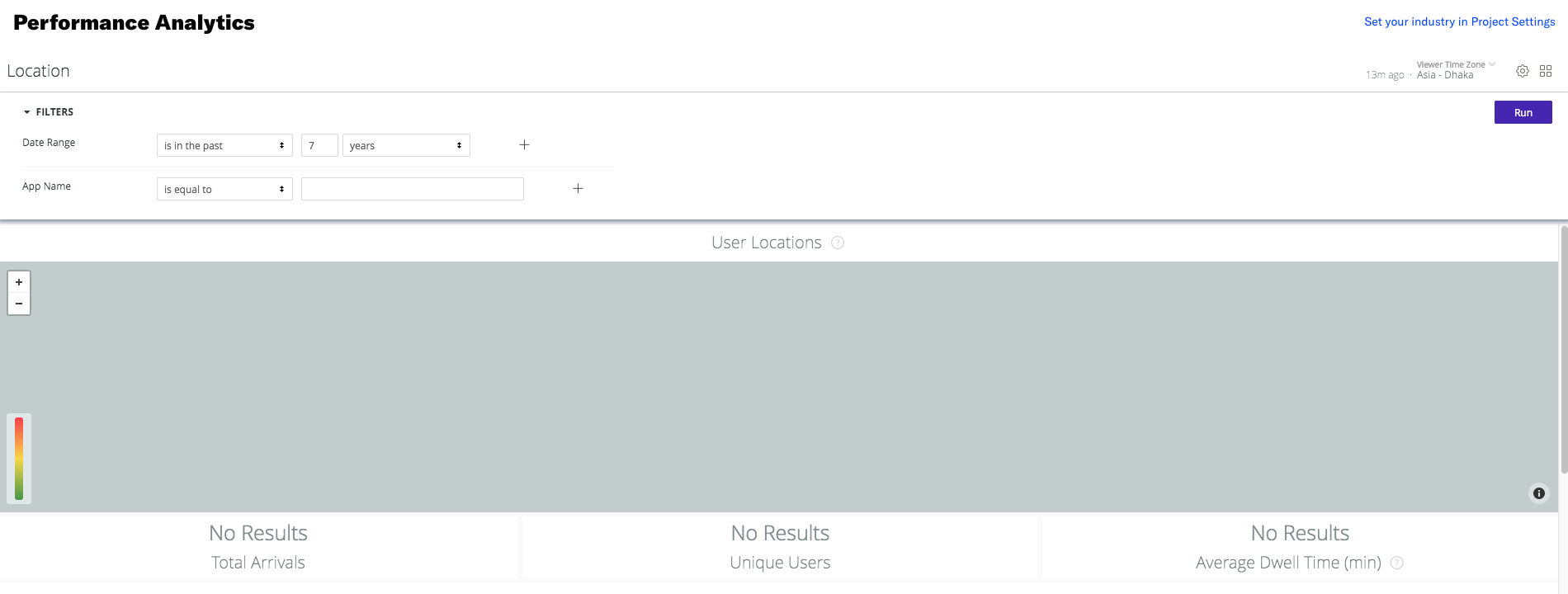Select the Performance Analytics heading
1568x594 pixels.
(x=133, y=22)
